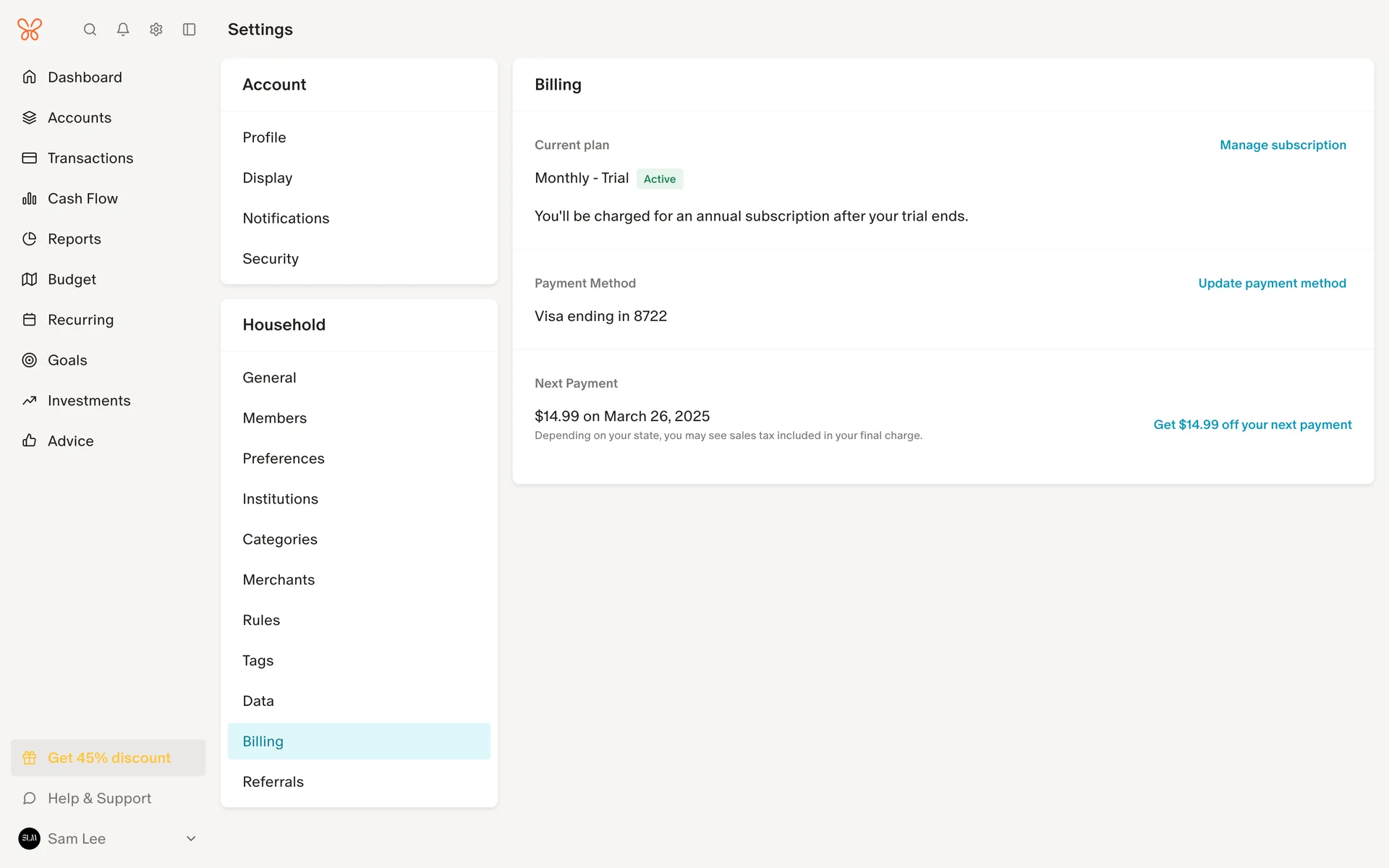Click Get 45% discount button
Viewport: 1389px width, 868px height.
pos(109,757)
